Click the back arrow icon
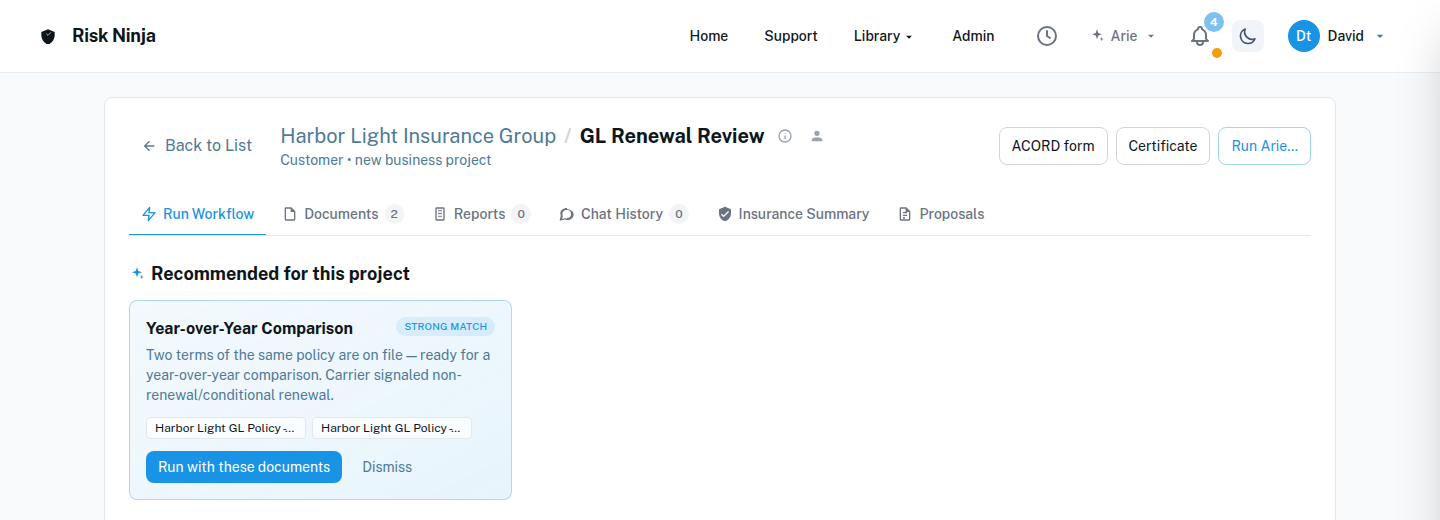This screenshot has height=520, width=1440. [x=149, y=146]
